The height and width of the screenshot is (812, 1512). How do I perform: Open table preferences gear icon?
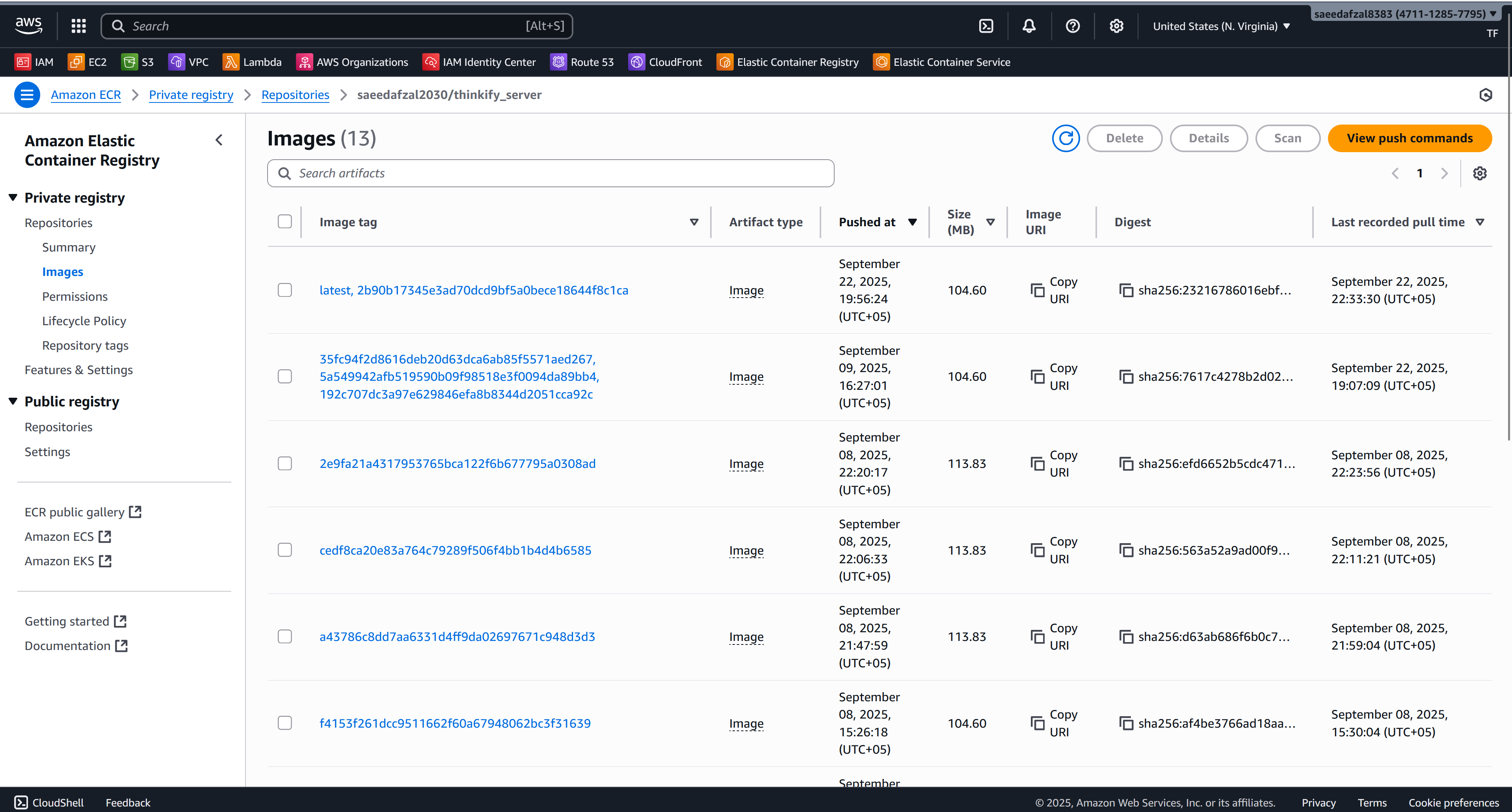pos(1480,173)
